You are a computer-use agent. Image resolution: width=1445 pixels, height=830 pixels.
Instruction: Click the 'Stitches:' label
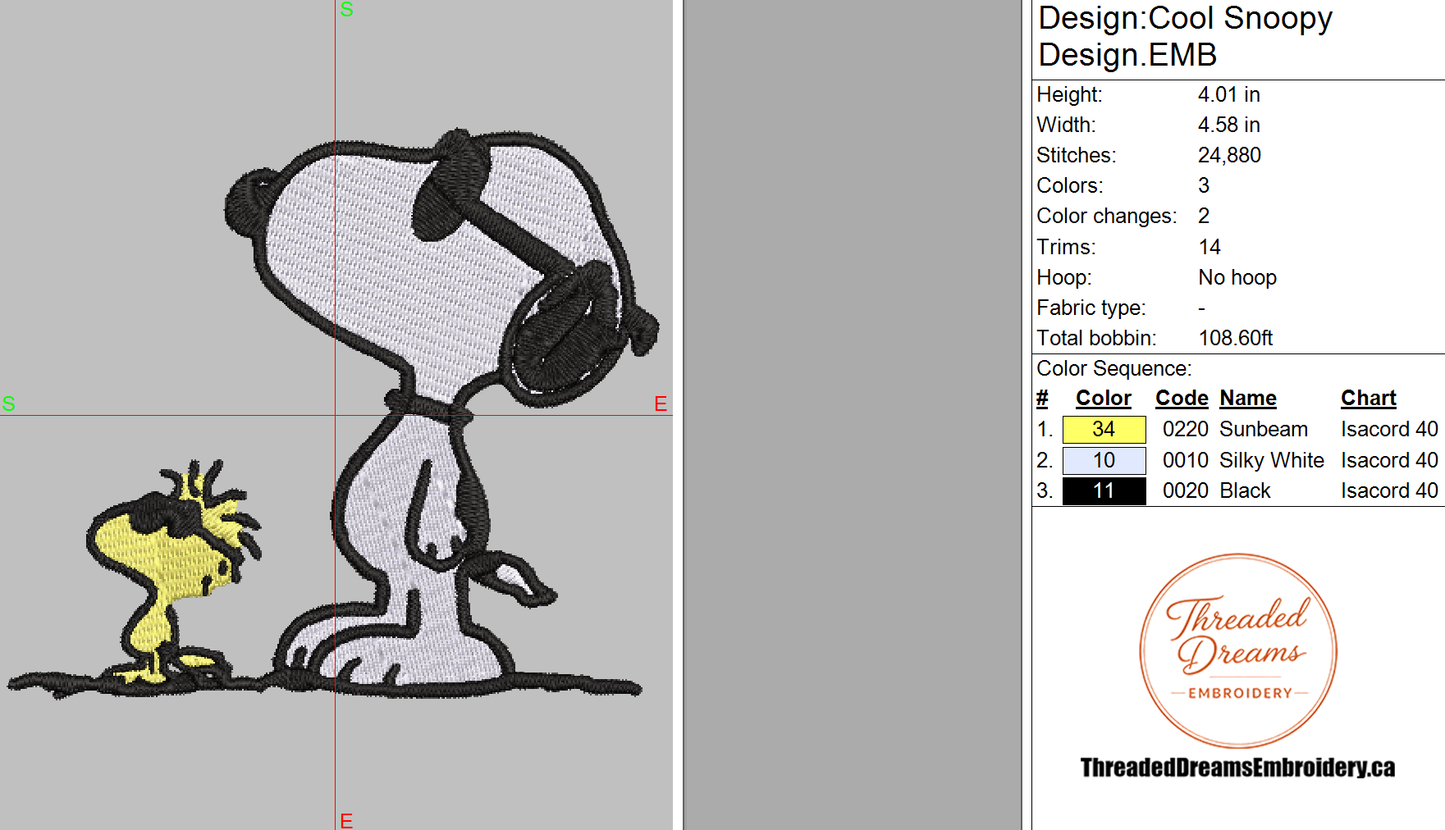point(1076,155)
